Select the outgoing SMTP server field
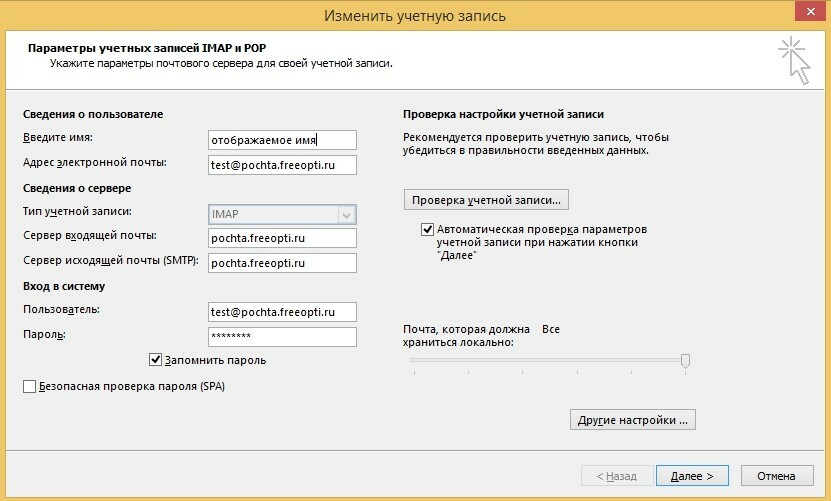831x501 pixels. [282, 263]
